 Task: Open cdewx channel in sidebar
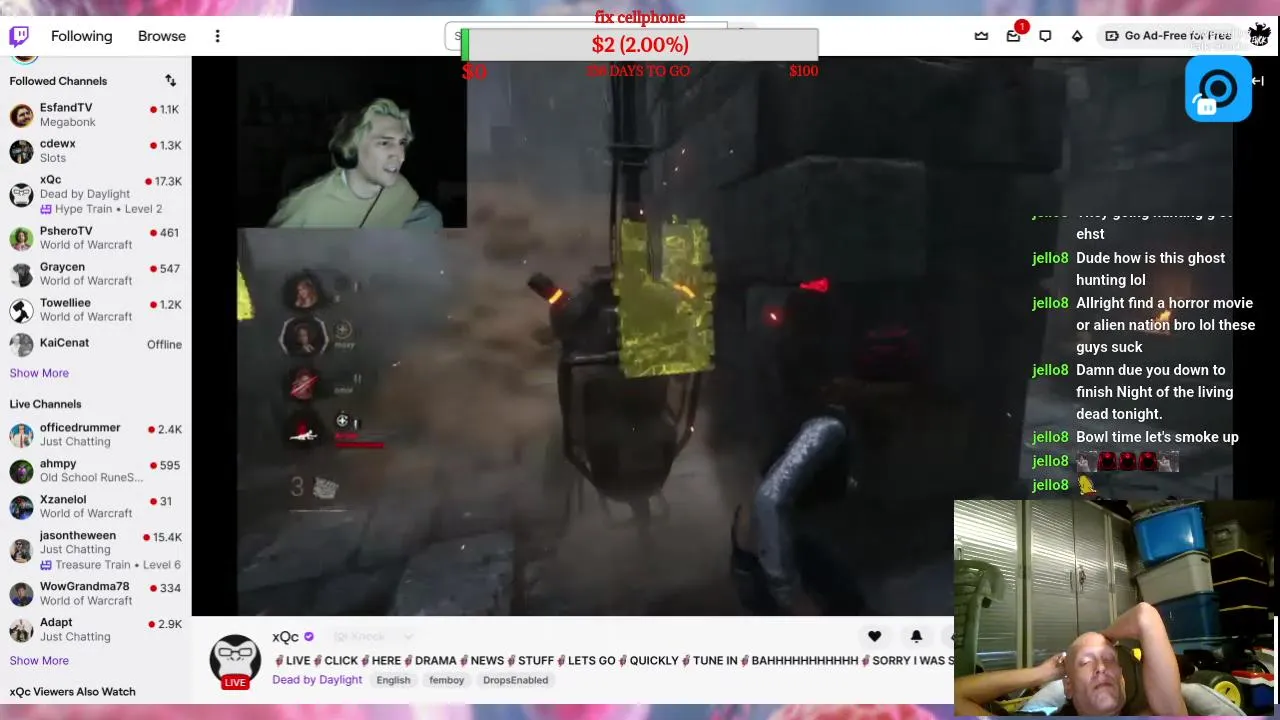pos(95,151)
